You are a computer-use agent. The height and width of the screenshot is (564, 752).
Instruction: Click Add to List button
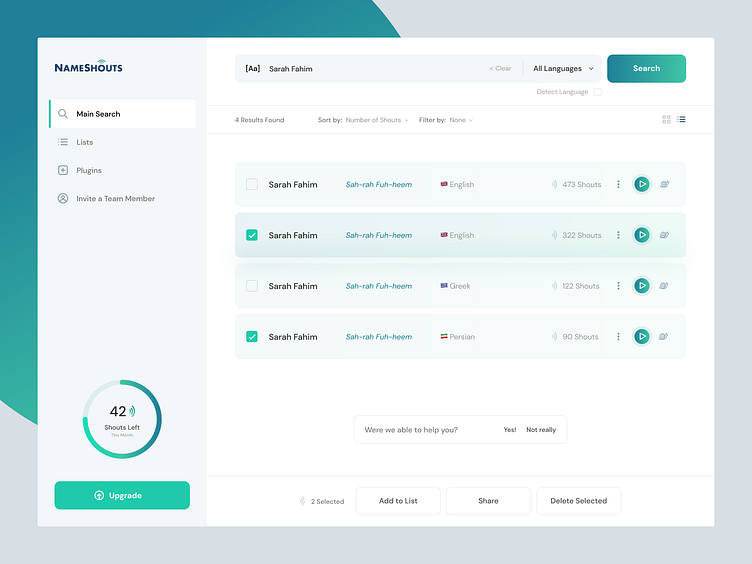click(x=398, y=501)
